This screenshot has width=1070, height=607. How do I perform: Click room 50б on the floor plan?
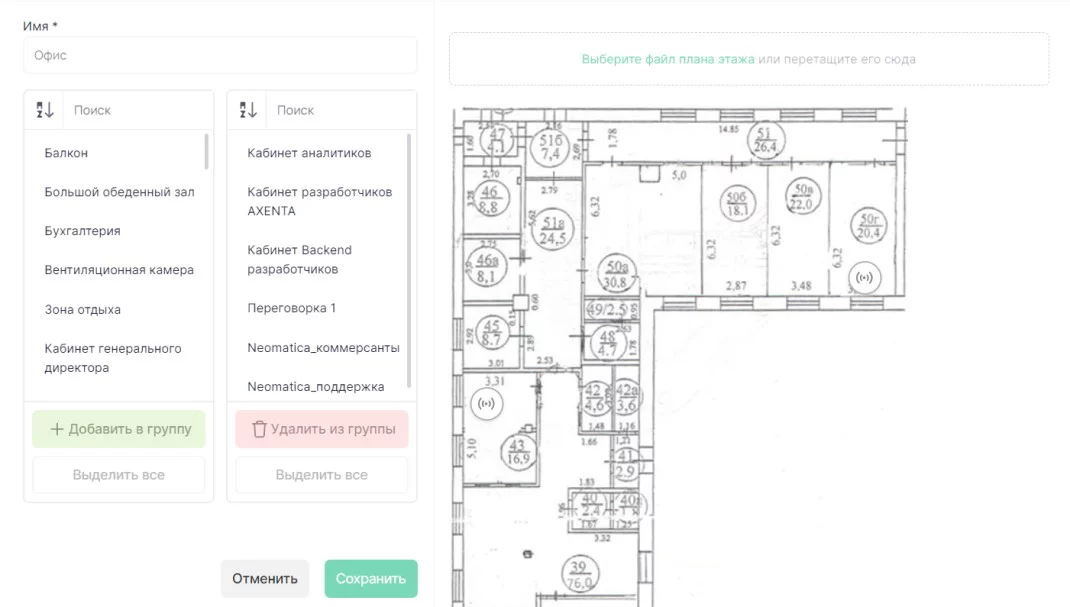[737, 203]
